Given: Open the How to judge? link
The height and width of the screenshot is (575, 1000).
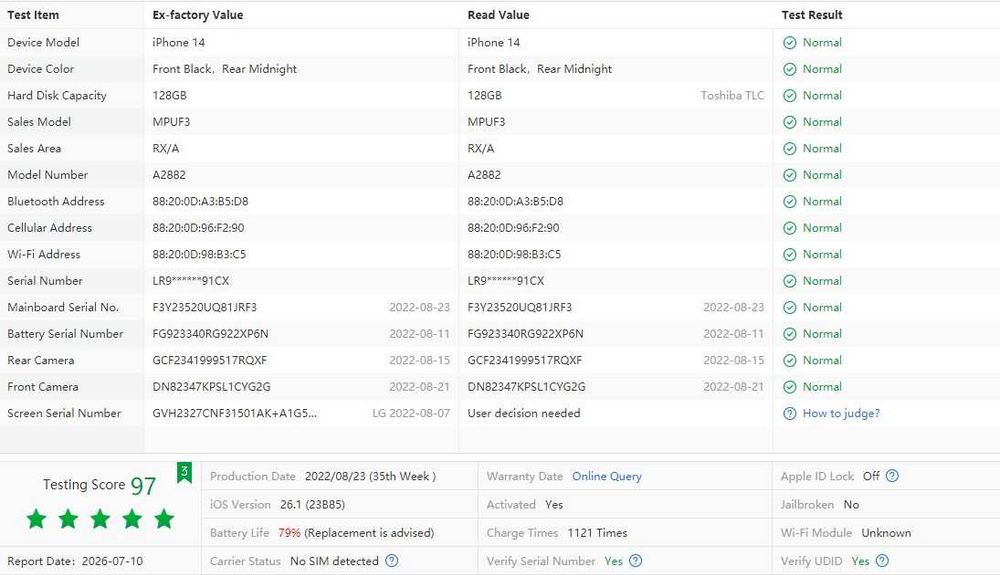Looking at the screenshot, I should click(841, 413).
